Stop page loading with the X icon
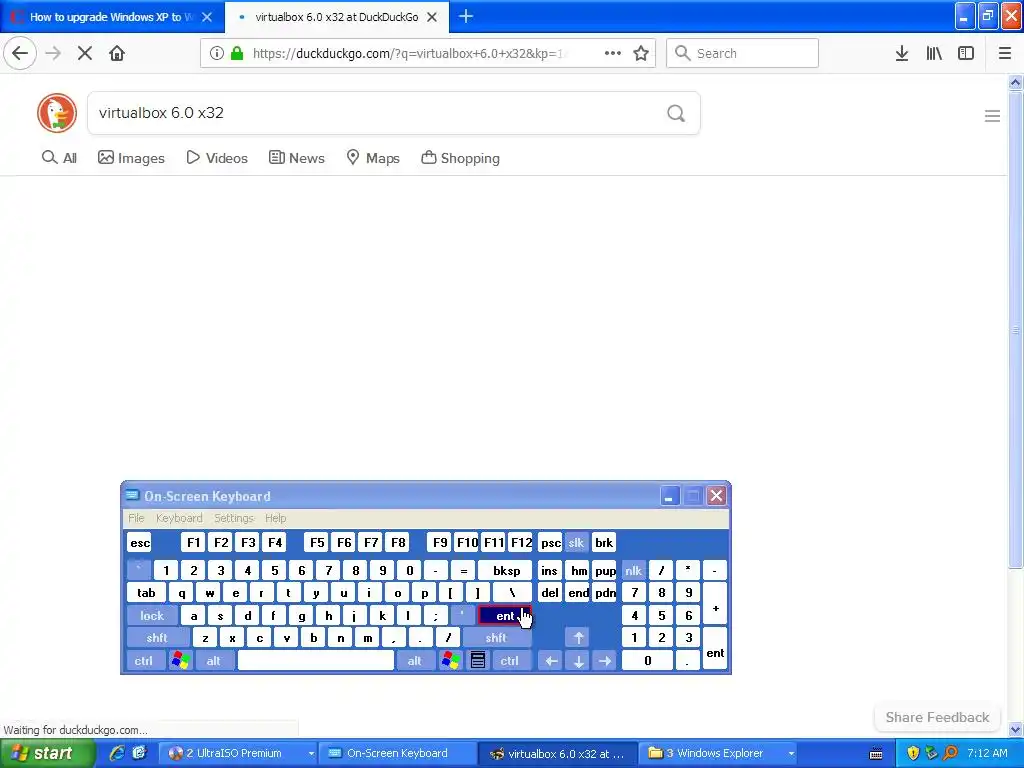 tap(85, 53)
